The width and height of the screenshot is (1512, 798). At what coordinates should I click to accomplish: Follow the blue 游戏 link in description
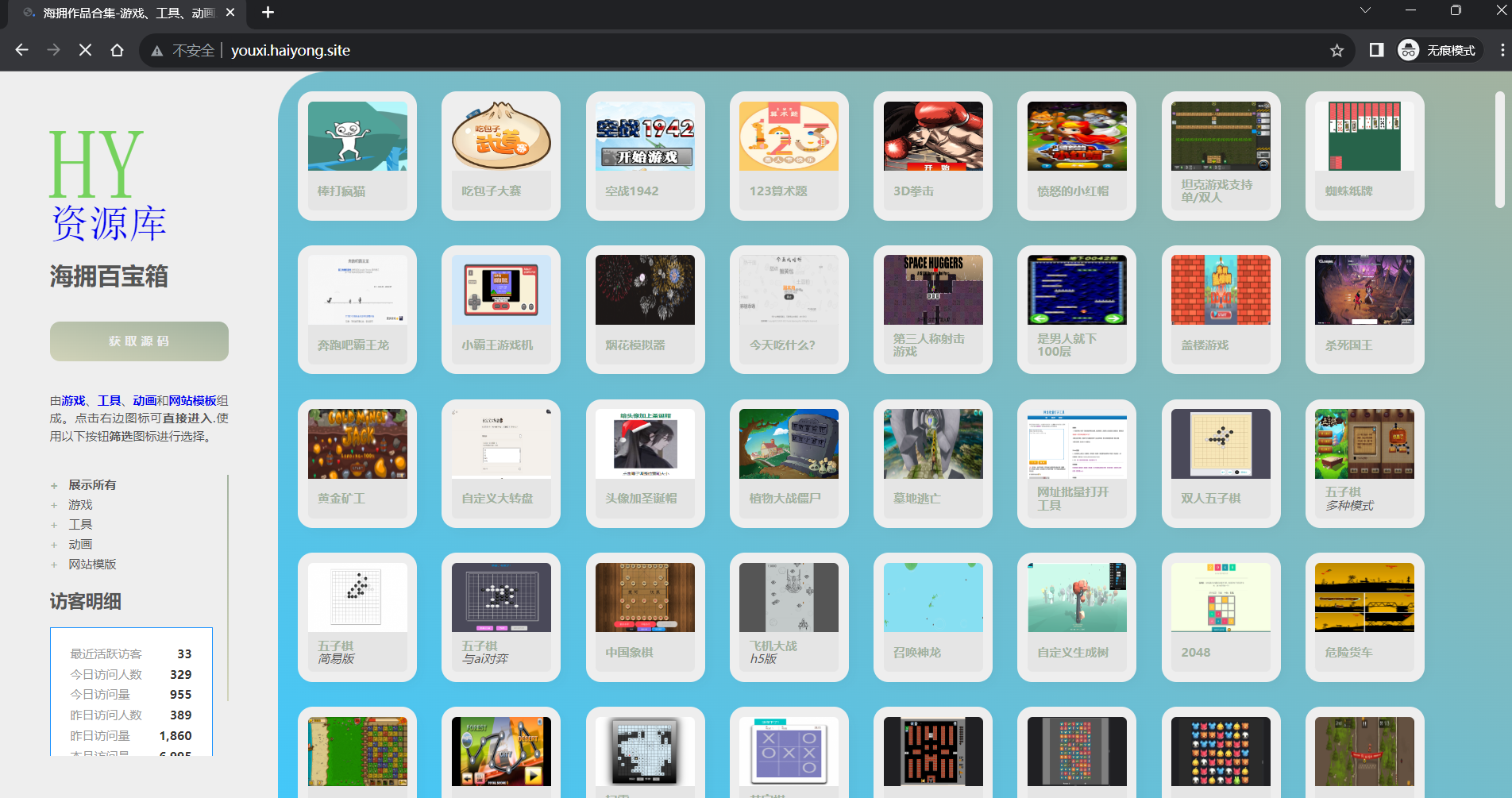click(x=74, y=401)
